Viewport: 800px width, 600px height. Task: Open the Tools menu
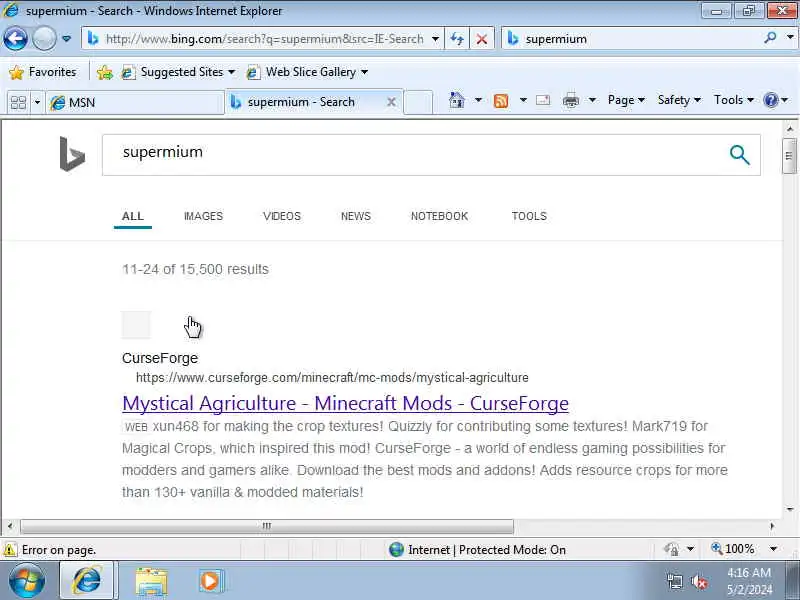click(734, 100)
